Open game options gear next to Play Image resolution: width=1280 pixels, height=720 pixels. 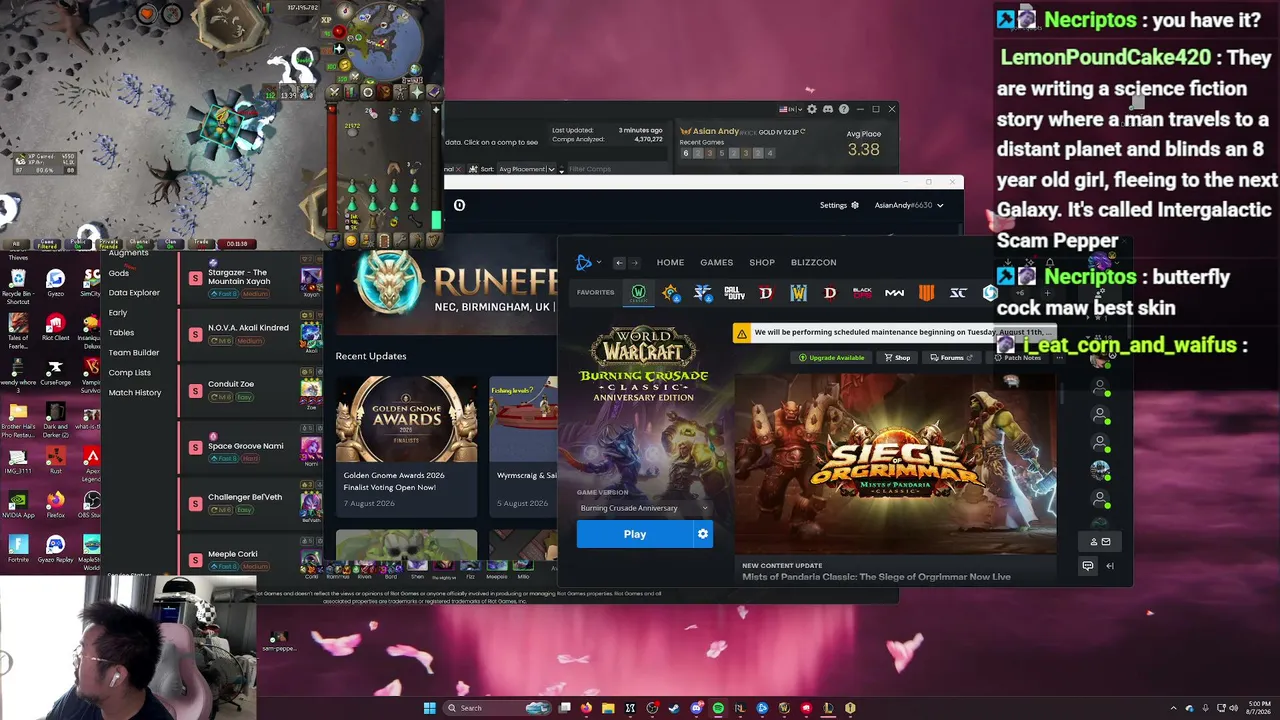coord(703,534)
